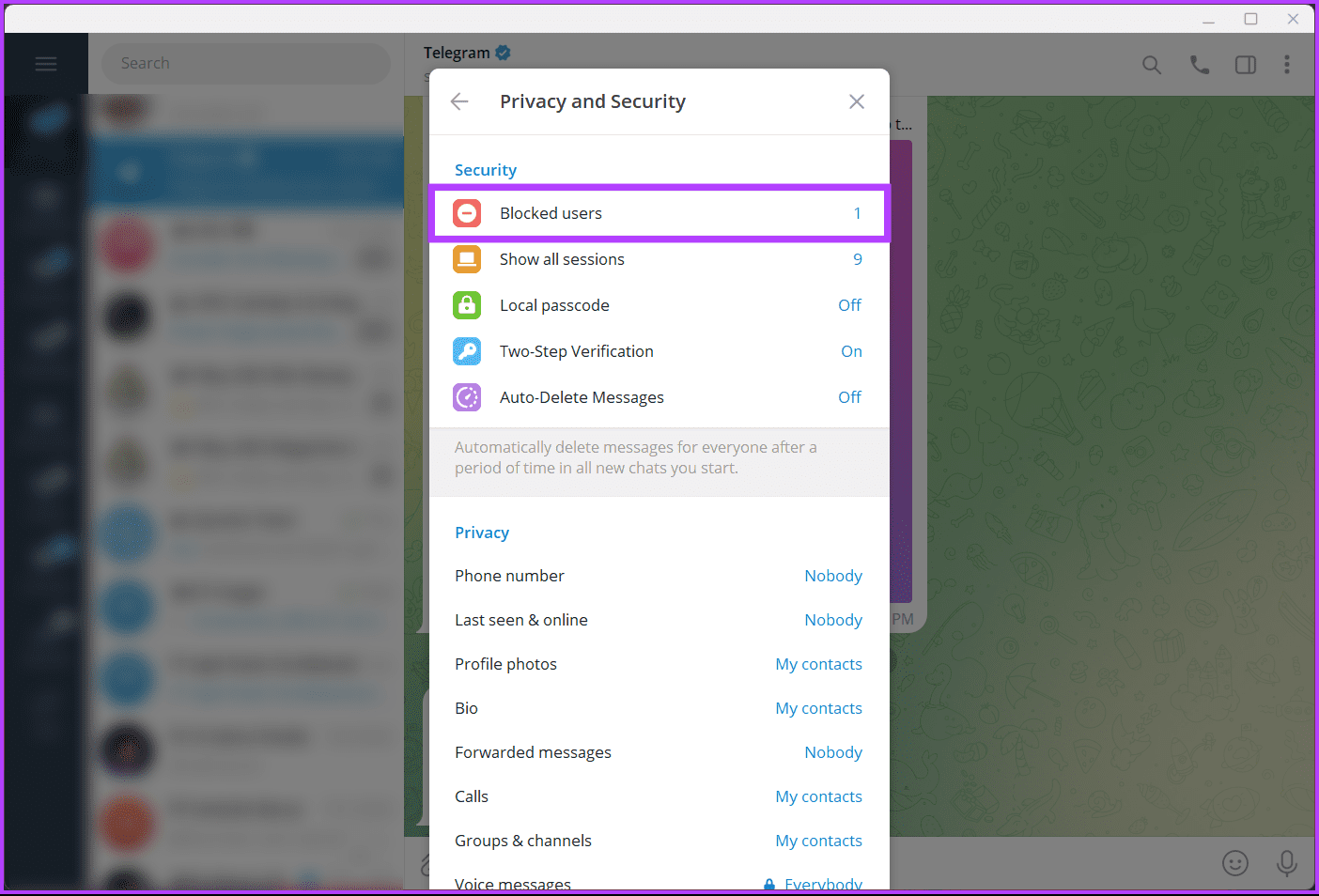Open Blocked users list

(x=659, y=213)
